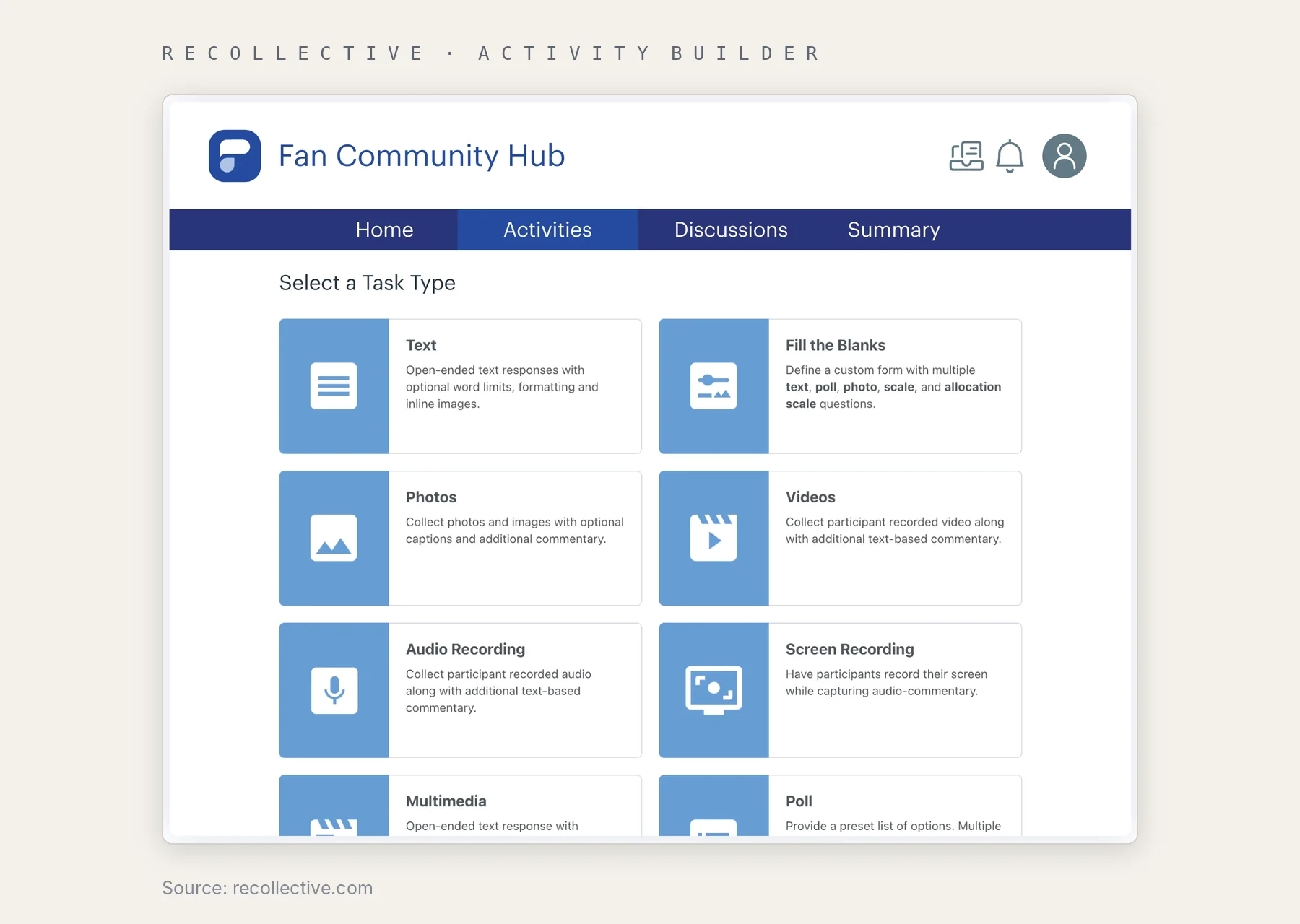Pick the Multimedia task title
This screenshot has width=1300, height=924.
coord(446,801)
